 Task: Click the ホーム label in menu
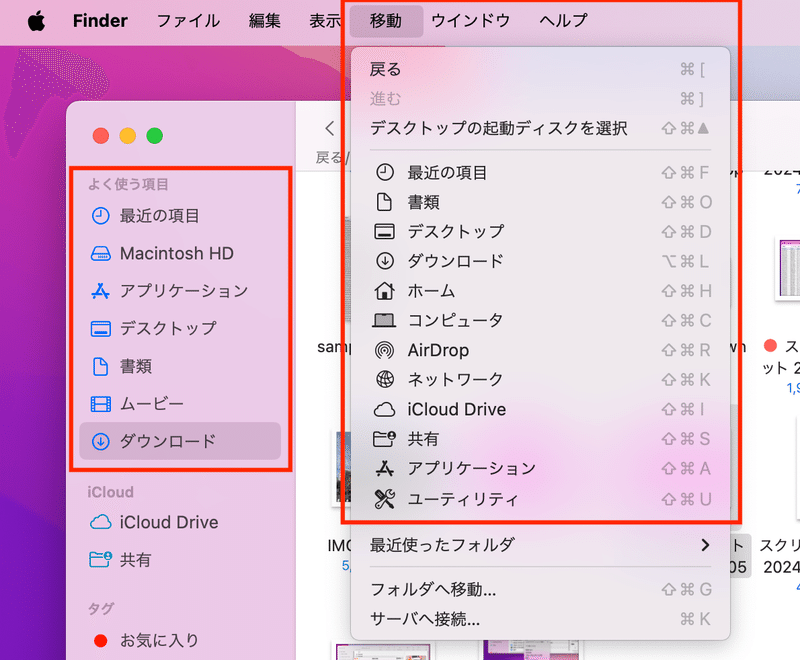point(431,291)
